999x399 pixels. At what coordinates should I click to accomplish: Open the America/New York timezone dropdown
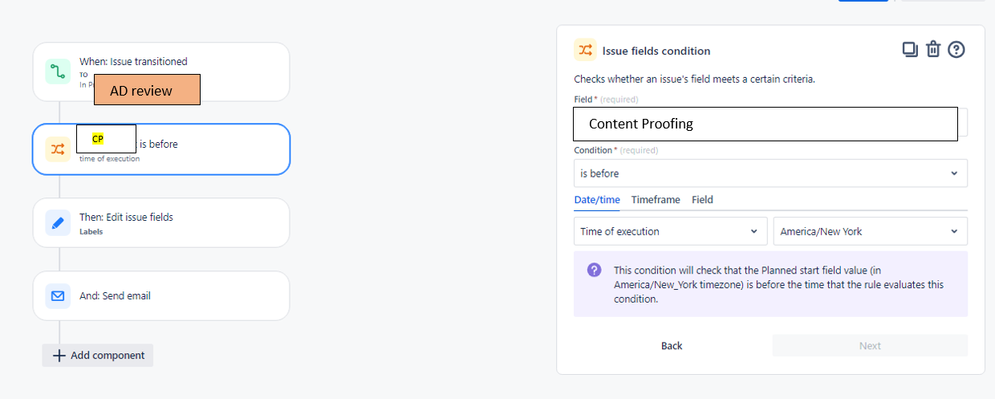pos(870,231)
